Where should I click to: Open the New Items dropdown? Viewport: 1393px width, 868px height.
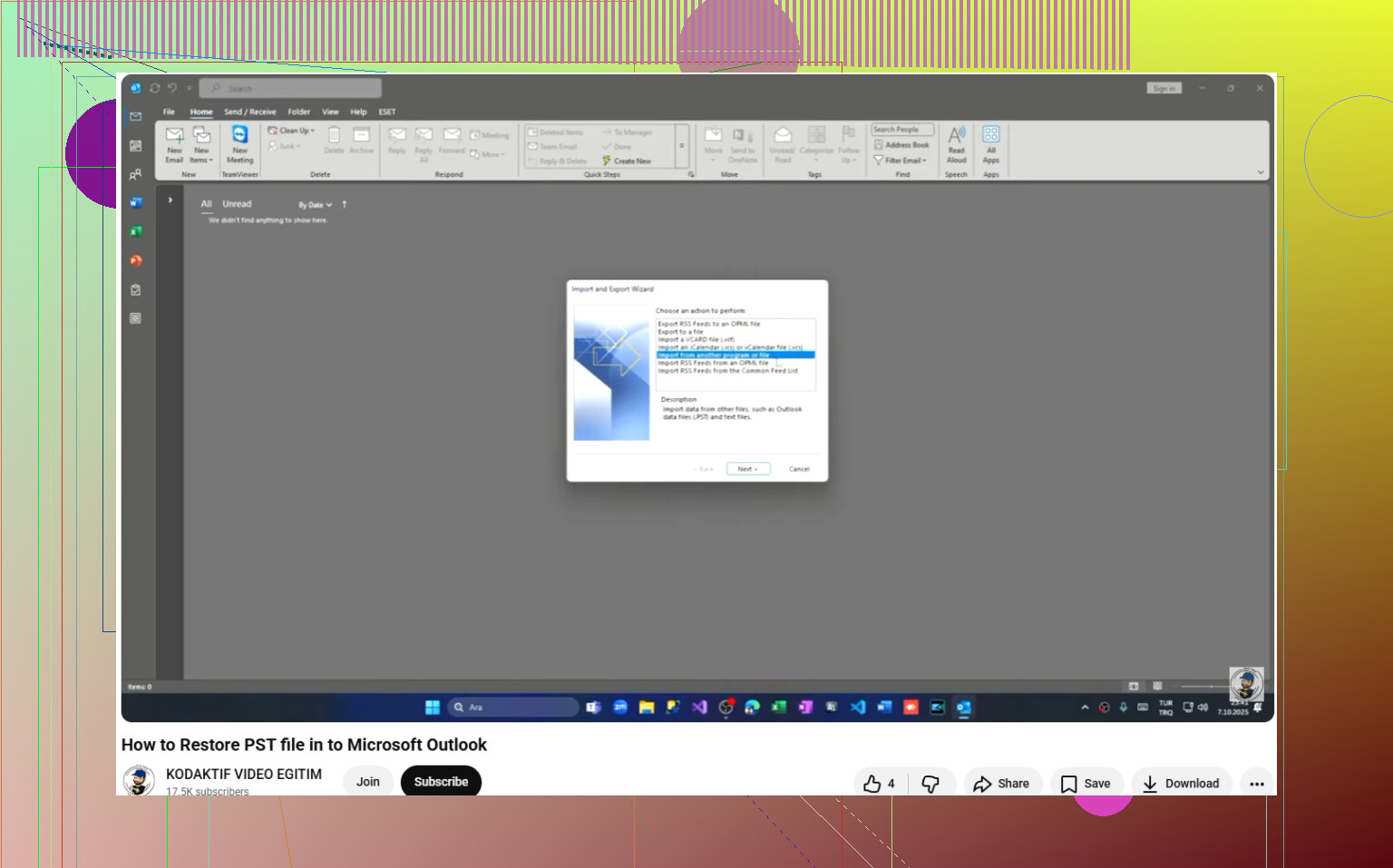pos(201,144)
